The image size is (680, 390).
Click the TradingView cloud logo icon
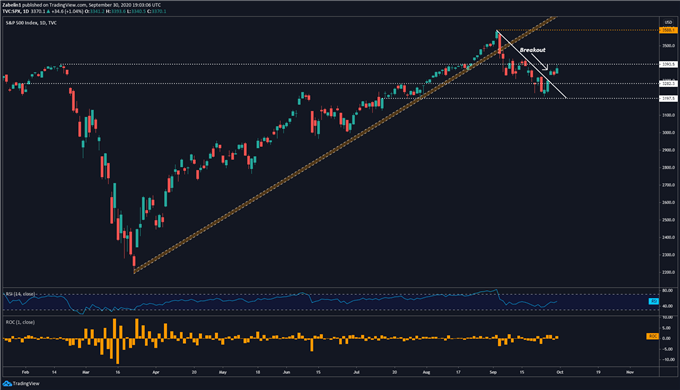[x=7, y=383]
